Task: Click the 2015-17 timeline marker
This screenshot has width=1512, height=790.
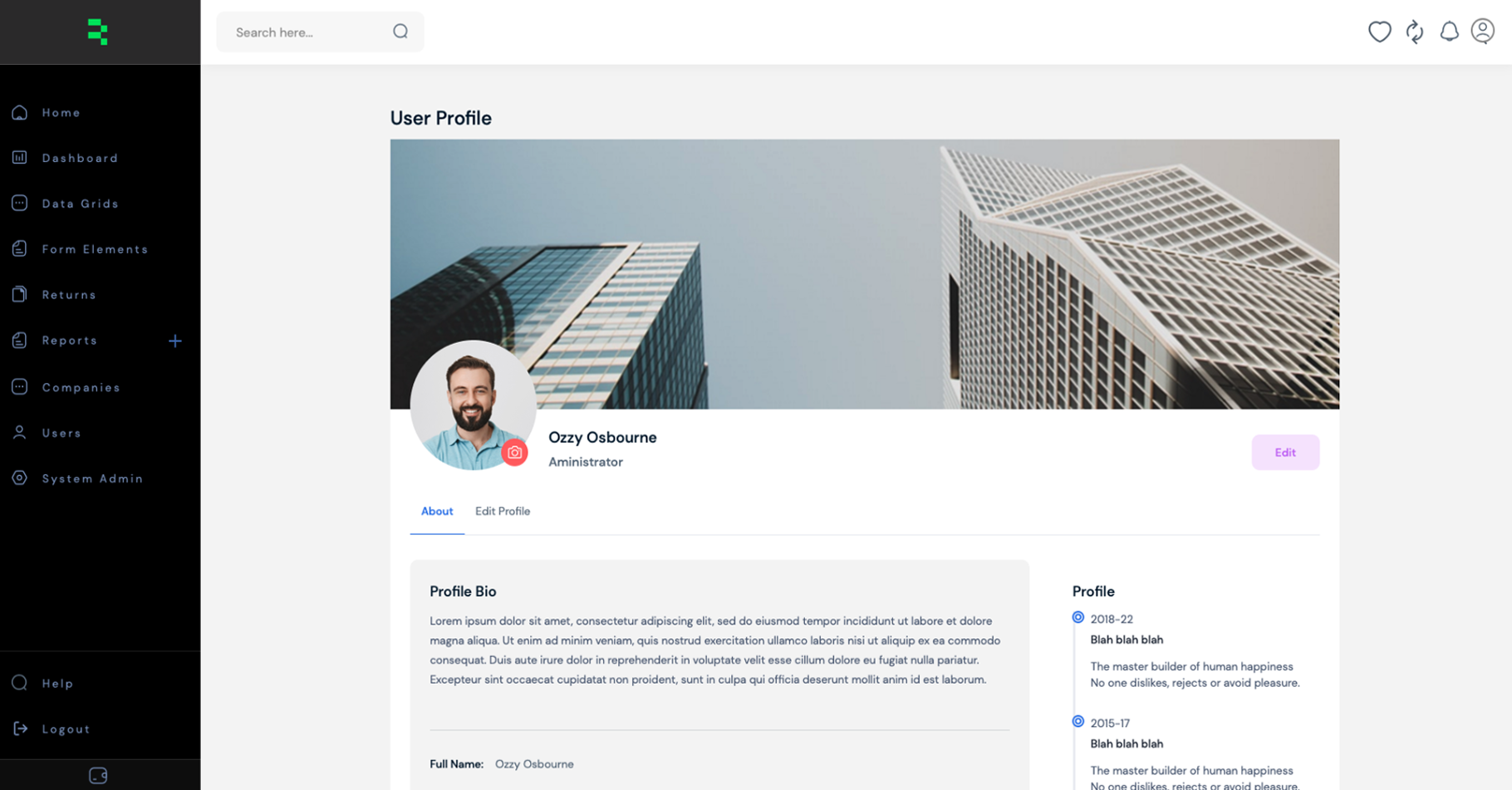Action: (1078, 721)
